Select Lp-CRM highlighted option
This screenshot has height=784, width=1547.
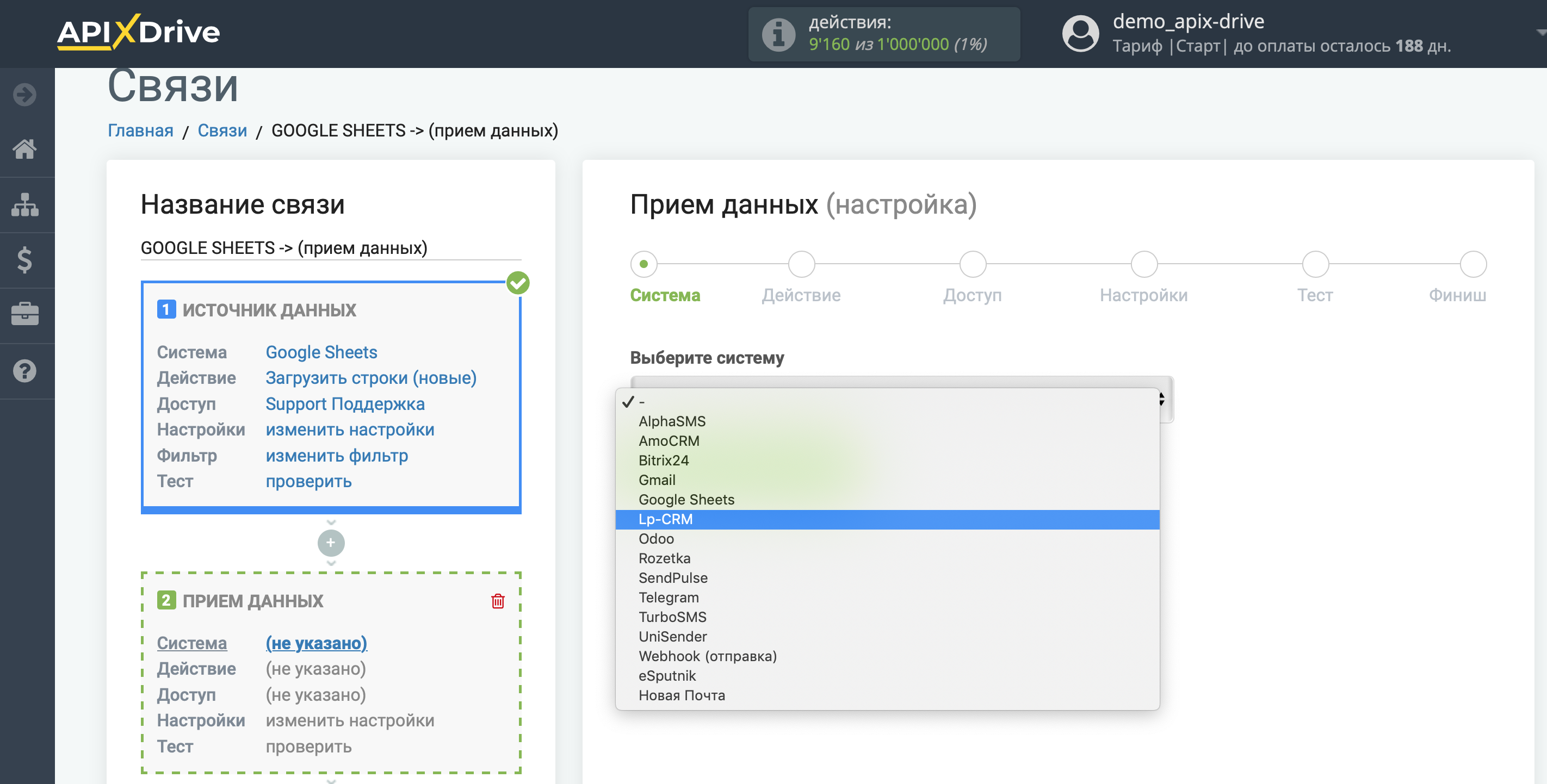tap(887, 519)
